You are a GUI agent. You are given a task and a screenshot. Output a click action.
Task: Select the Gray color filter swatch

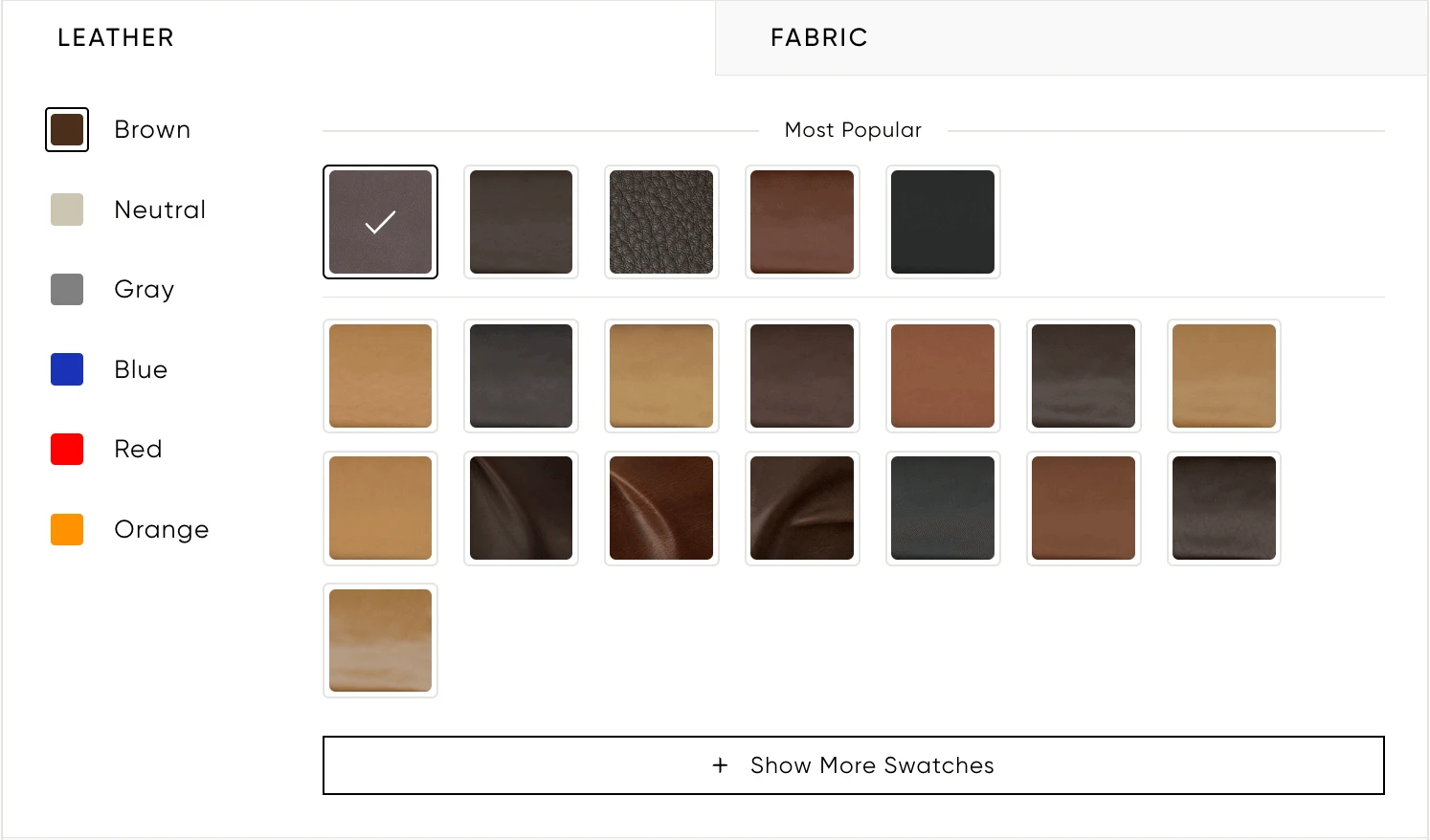[66, 288]
